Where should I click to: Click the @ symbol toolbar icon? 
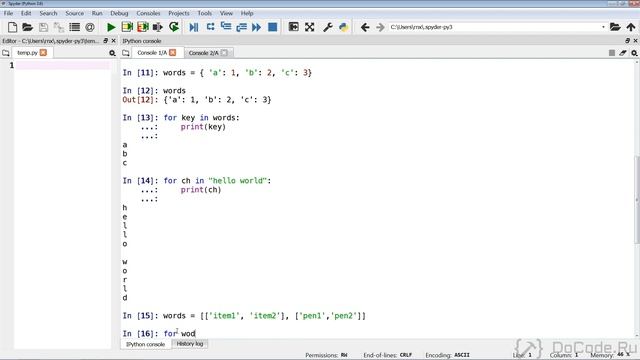click(x=90, y=27)
